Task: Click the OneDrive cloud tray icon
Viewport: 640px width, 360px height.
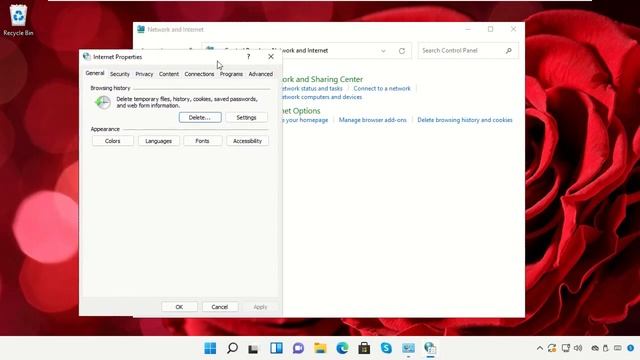Action: pyautogui.click(x=595, y=348)
